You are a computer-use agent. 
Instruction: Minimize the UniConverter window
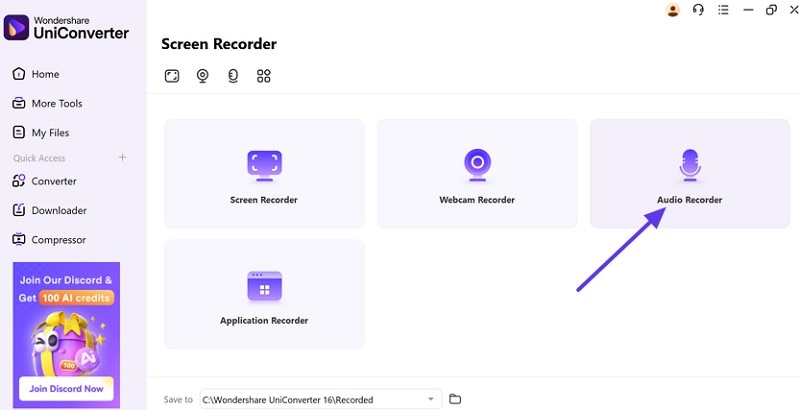pyautogui.click(x=748, y=10)
